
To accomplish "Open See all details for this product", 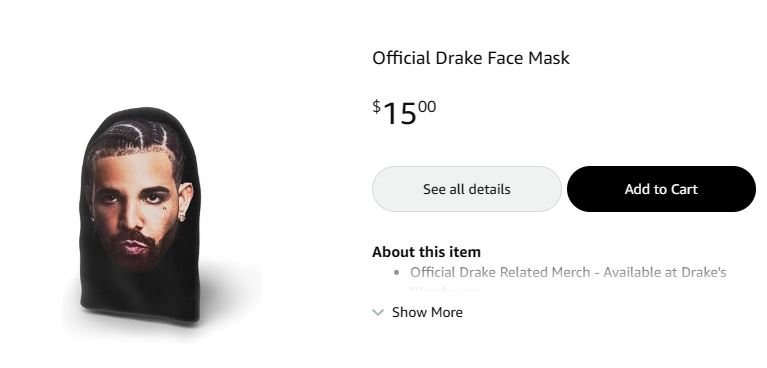I will click(x=467, y=189).
